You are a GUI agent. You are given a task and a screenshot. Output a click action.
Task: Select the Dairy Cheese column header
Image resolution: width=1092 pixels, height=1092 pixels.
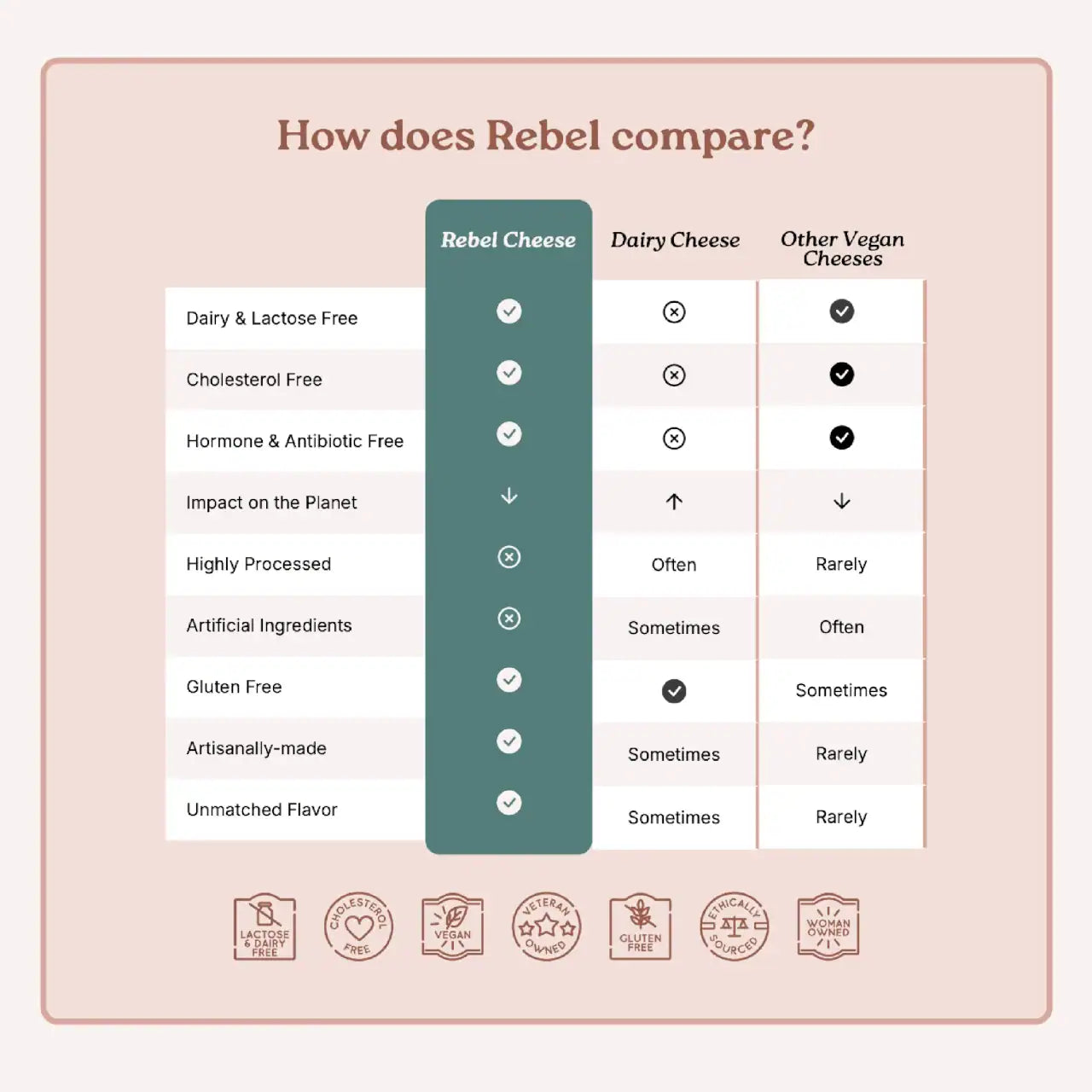[x=675, y=241]
